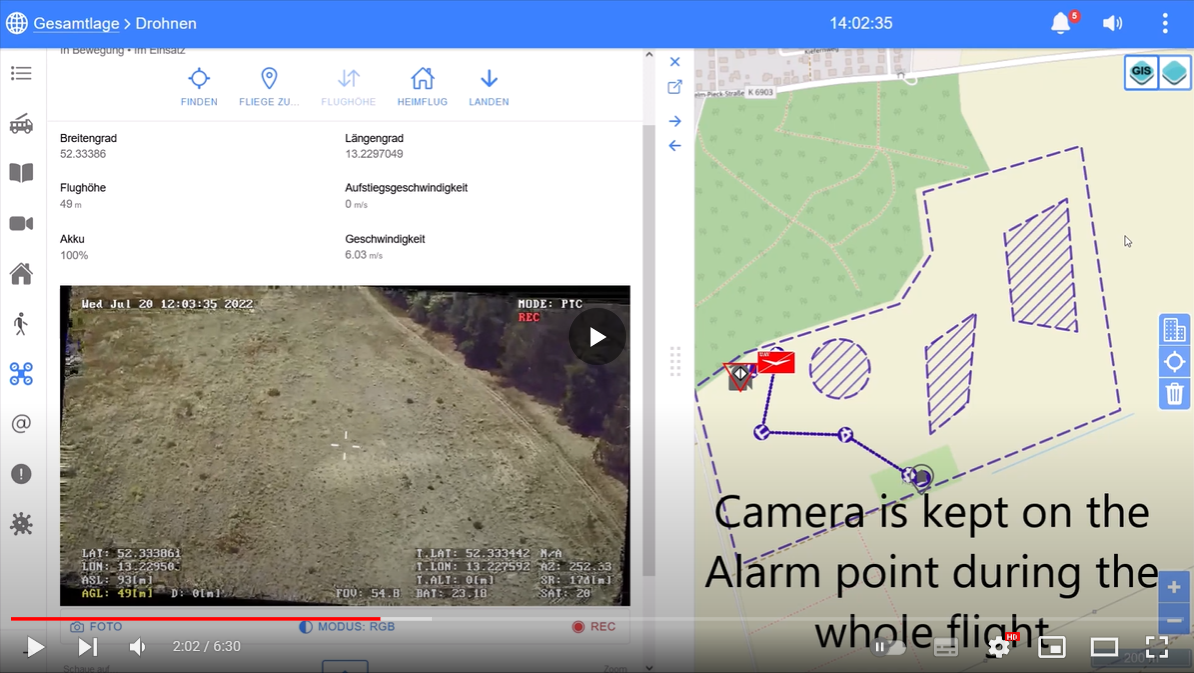This screenshot has height=673, width=1194.
Task: Open the video camera sidebar icon
Action: [21, 223]
